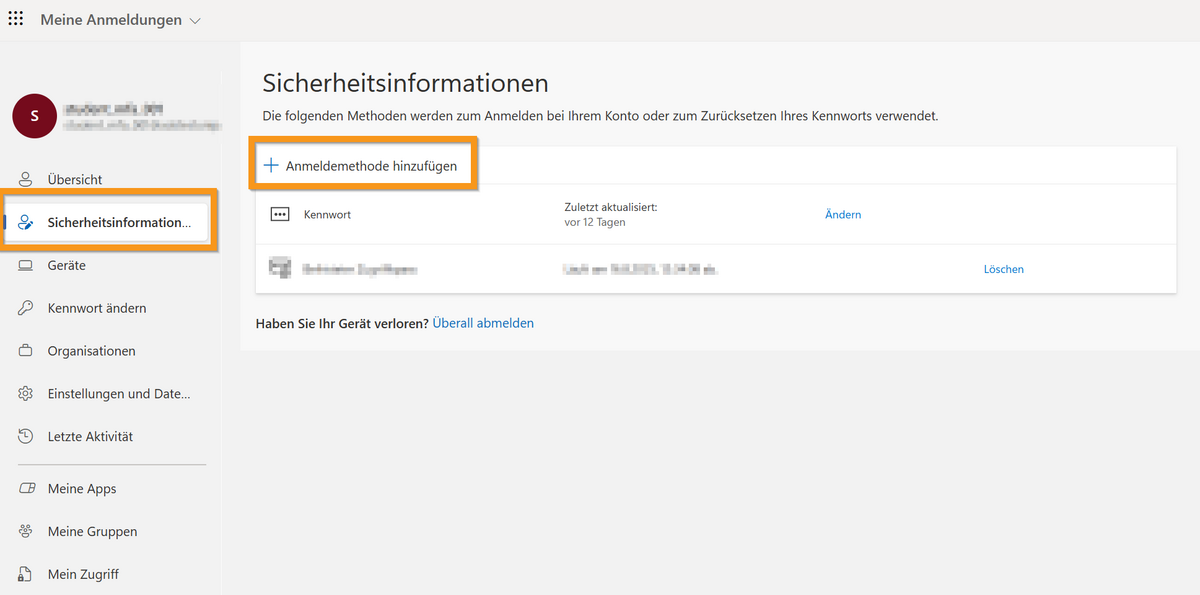Click the Einstellungen gear icon

26,394
